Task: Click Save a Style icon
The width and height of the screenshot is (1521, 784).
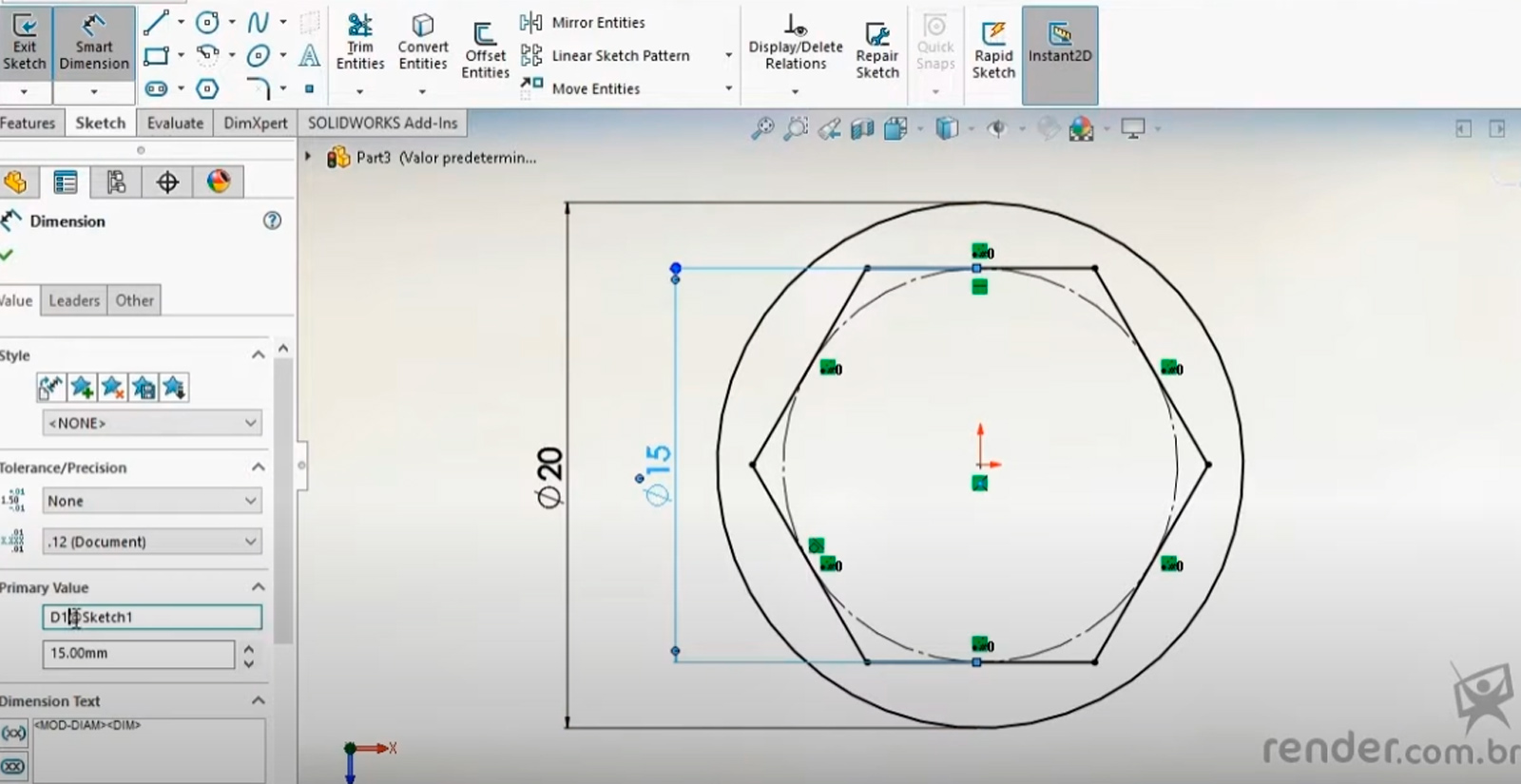Action: (144, 388)
